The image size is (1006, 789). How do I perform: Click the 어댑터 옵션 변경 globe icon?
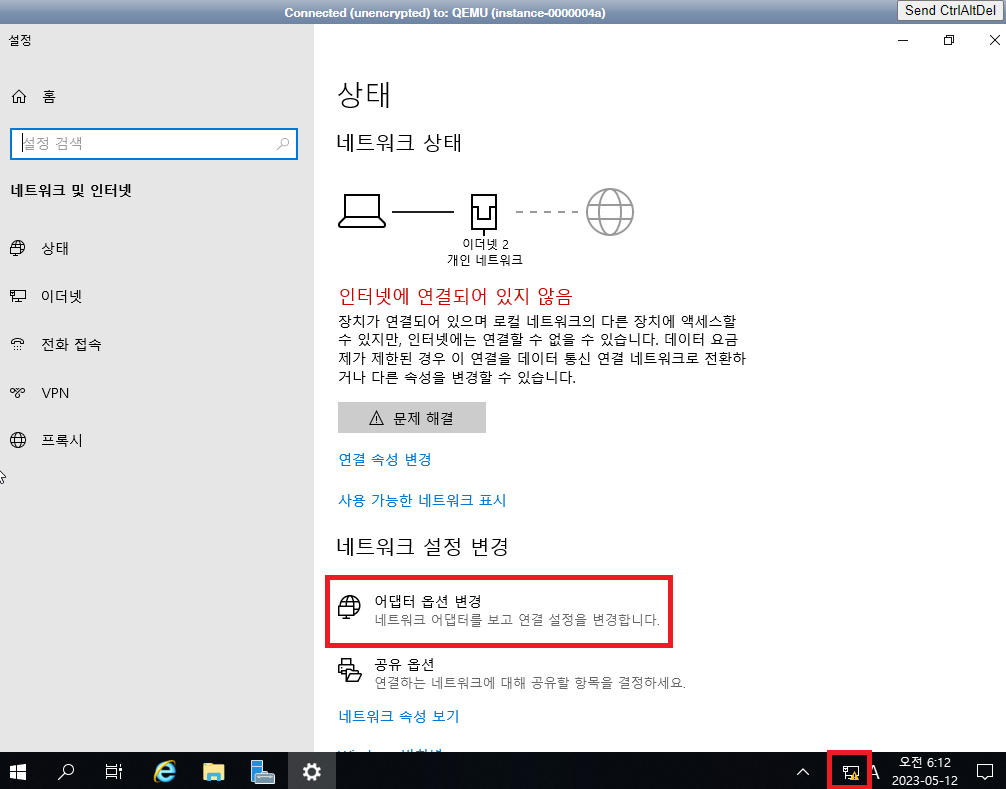click(x=349, y=606)
